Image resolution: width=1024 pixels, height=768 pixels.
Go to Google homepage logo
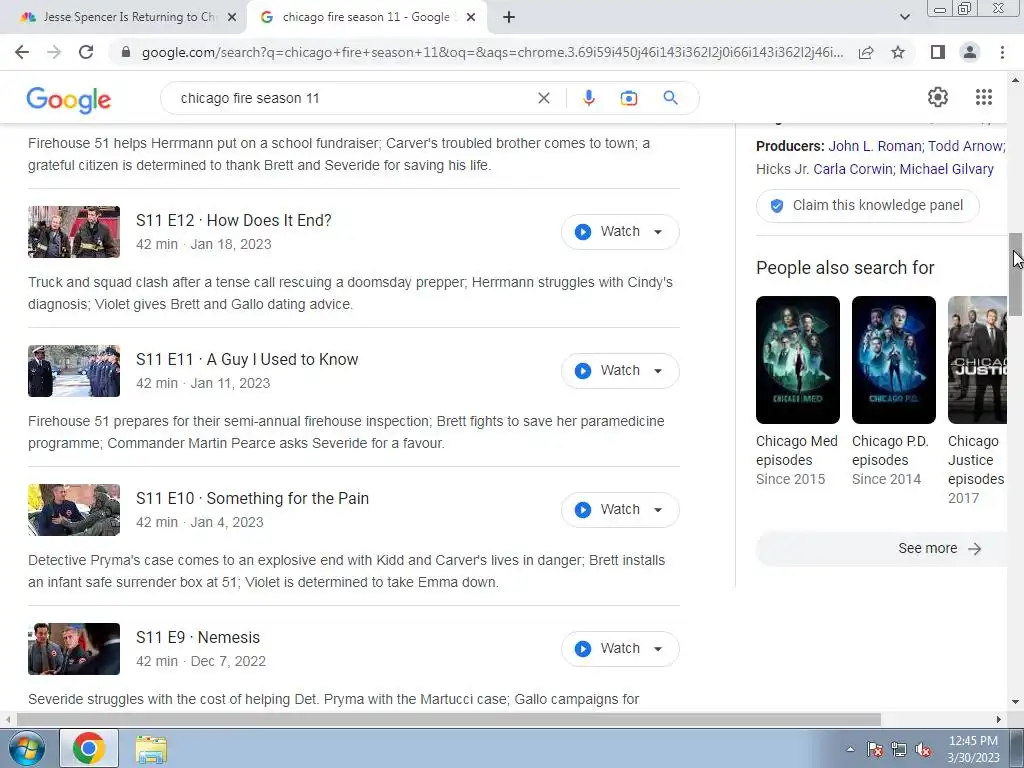(69, 99)
